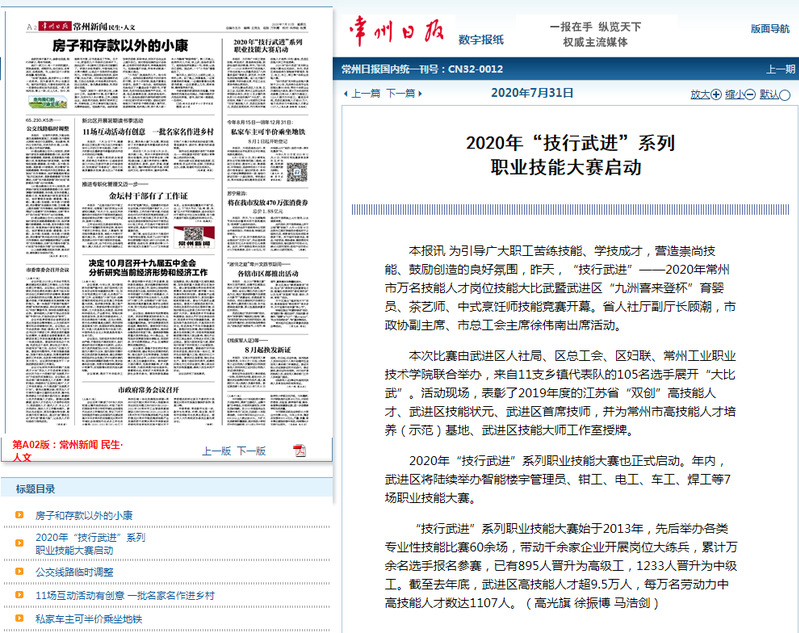Click 8月起换发新证 article in page preview
This screenshot has height=633, width=799.
pyautogui.click(x=268, y=362)
